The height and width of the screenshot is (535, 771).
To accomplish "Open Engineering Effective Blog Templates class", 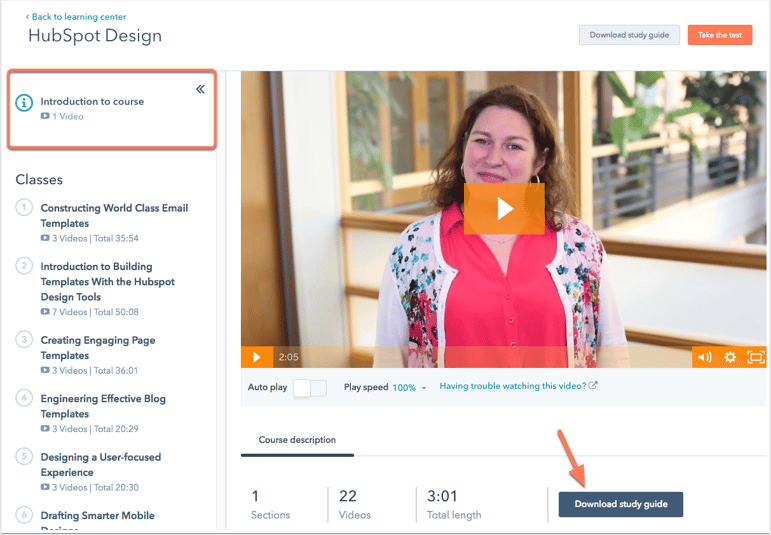I will (103, 406).
